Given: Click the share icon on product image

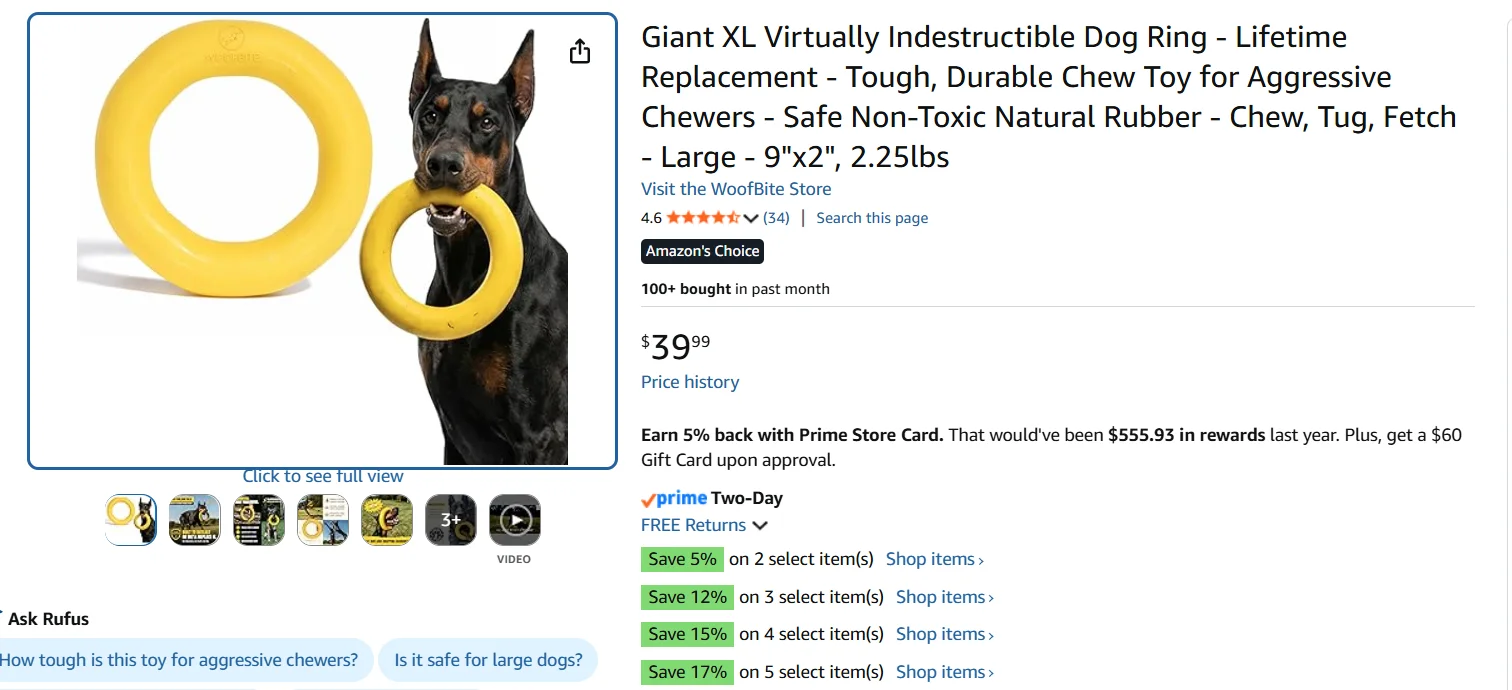Looking at the screenshot, I should [580, 52].
